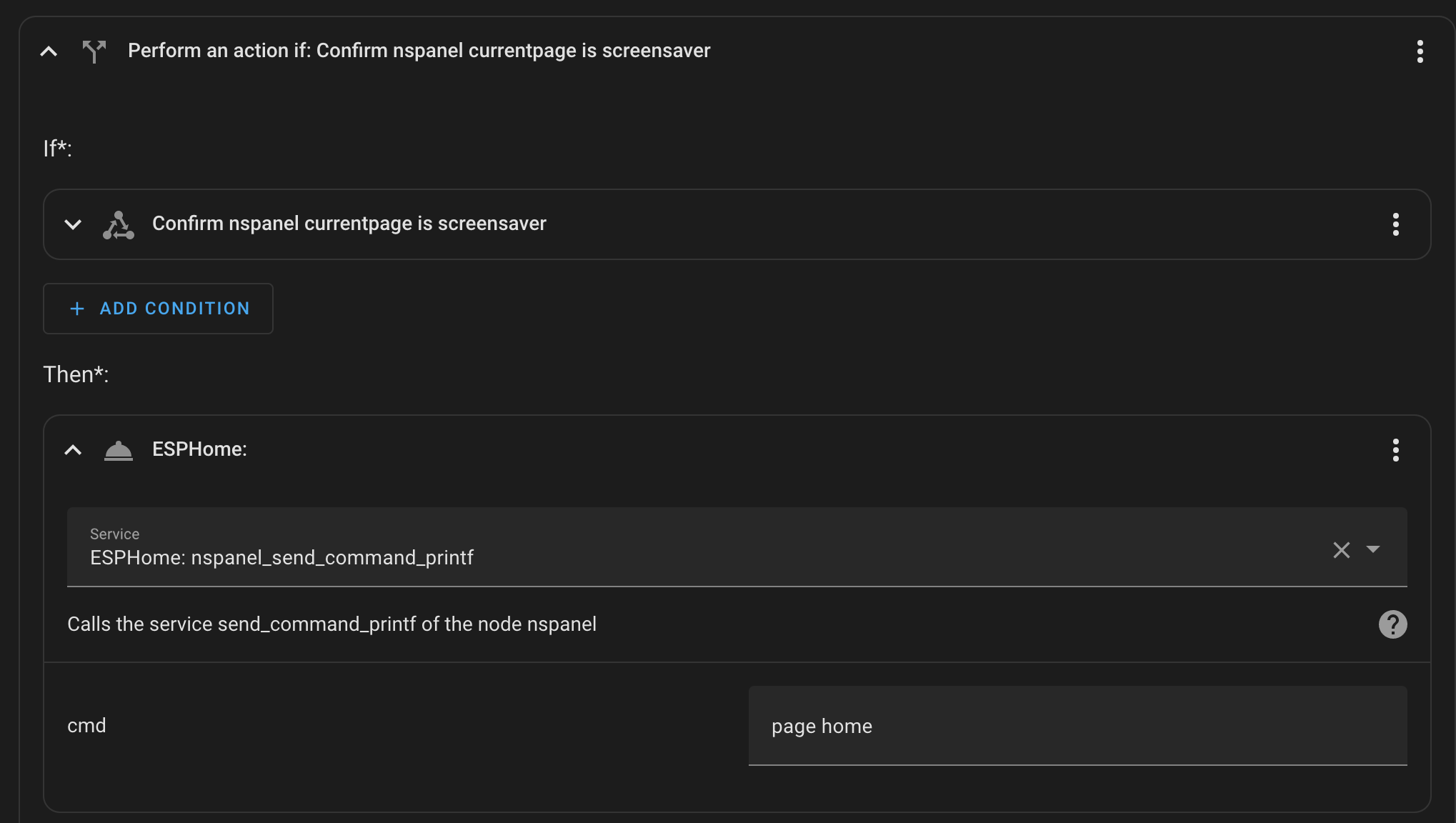Screen dimensions: 1456x823
Task: Collapse the 'Perform an action if' block
Action: coord(48,51)
